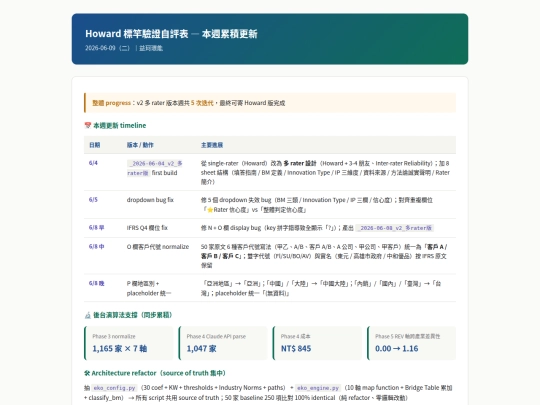540x405 pixels.
Task: Click the IFRS Q4 欄位 fix cell
Action: click(x=147, y=228)
